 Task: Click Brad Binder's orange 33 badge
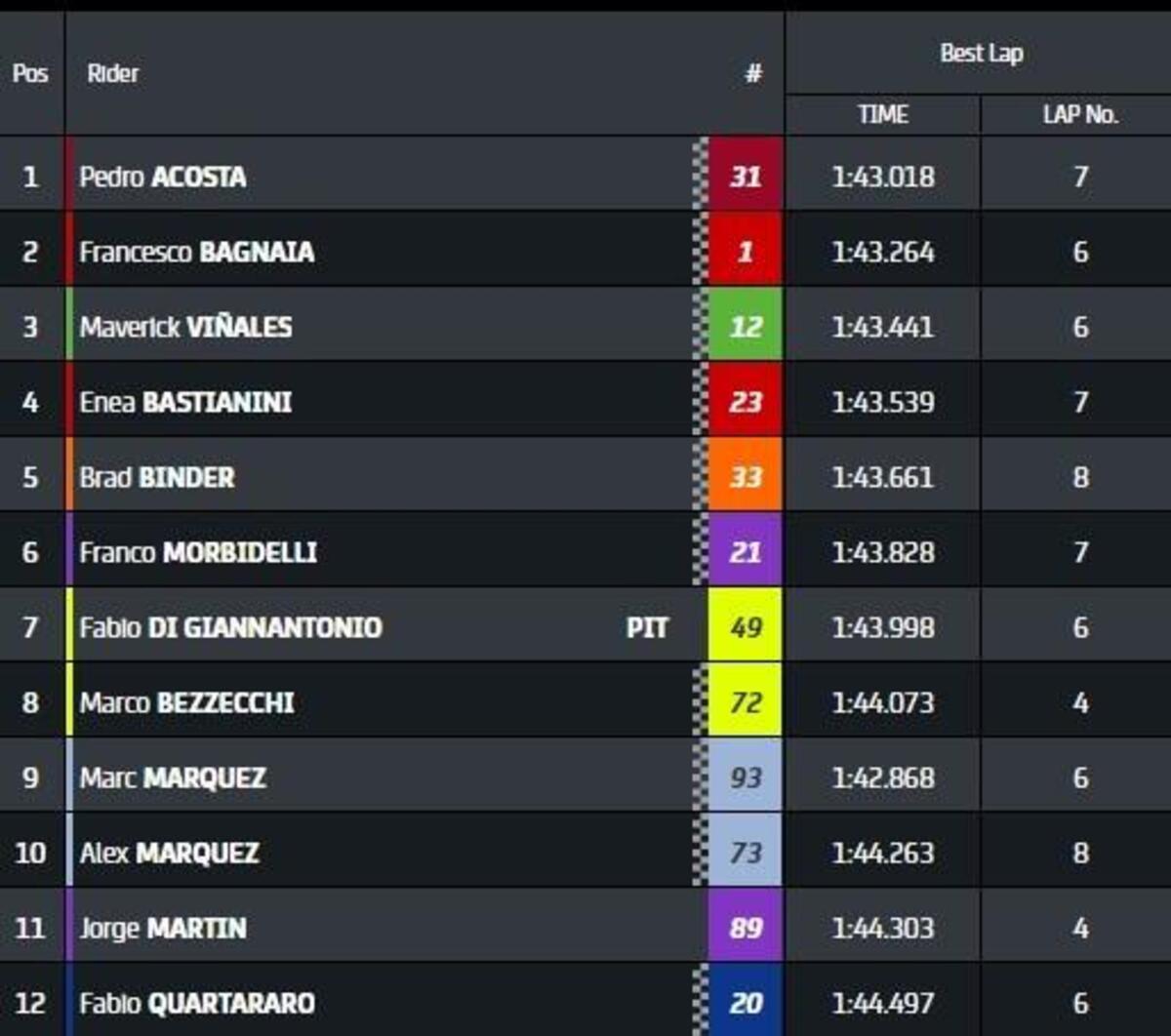click(x=746, y=477)
